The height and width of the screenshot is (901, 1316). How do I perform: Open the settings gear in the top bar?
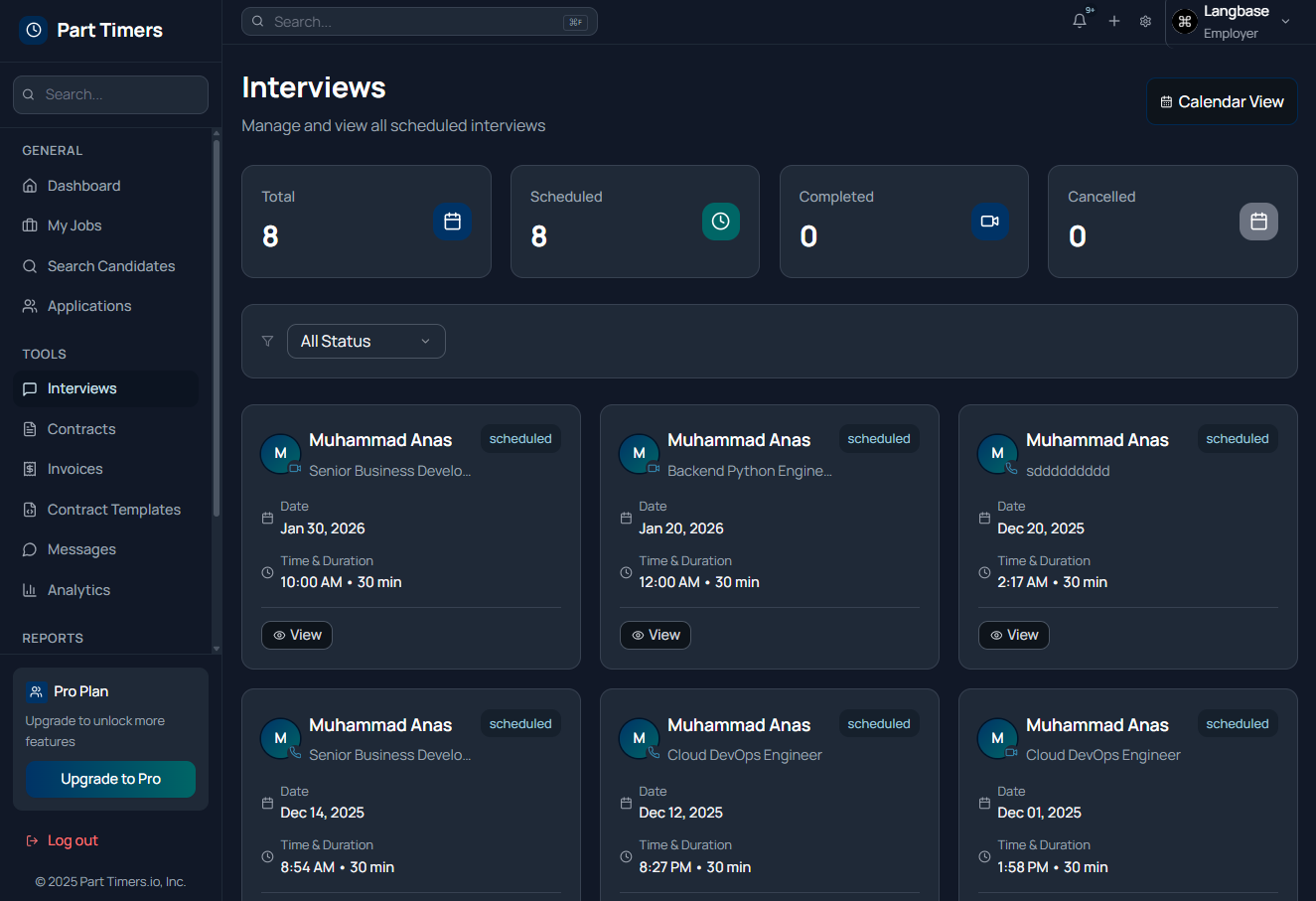click(1145, 21)
